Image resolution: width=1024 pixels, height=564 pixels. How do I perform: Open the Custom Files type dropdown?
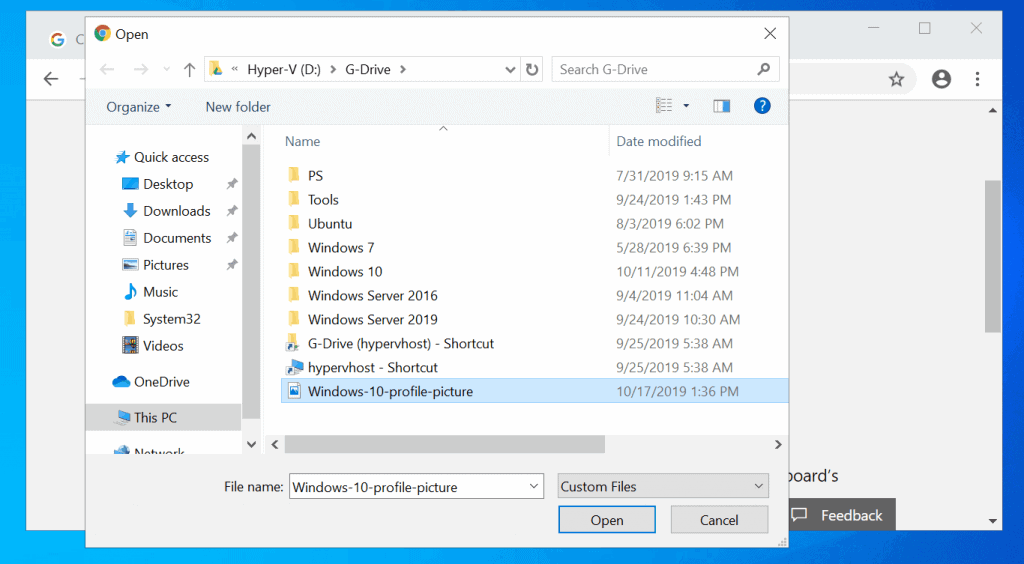pos(663,486)
